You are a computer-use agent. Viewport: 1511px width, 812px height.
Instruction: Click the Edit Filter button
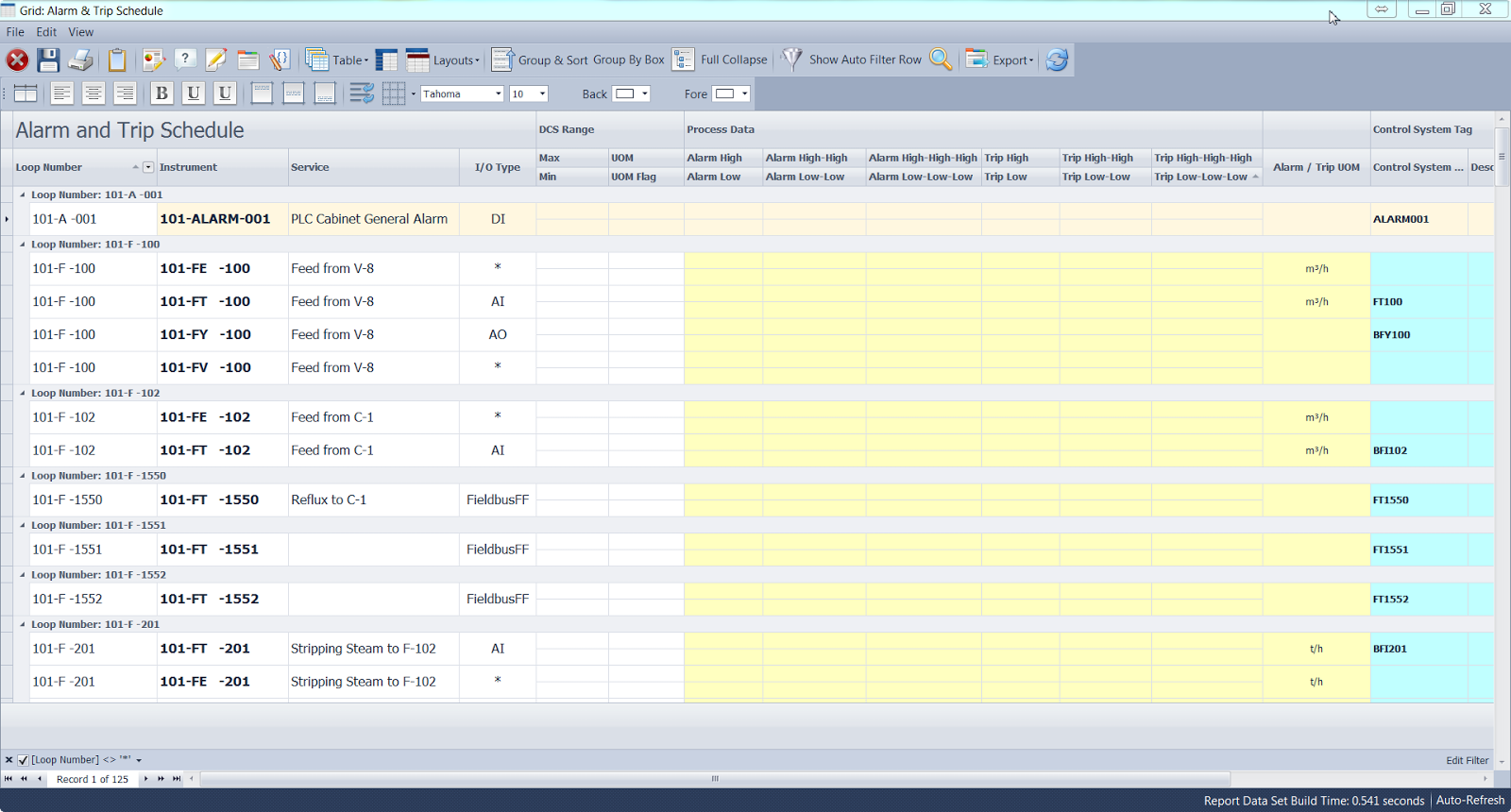[x=1467, y=760]
